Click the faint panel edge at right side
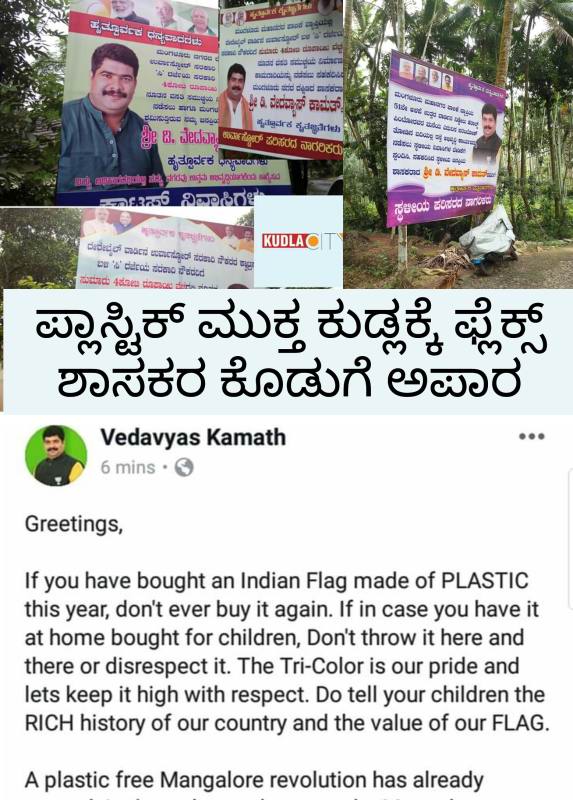 tap(570, 539)
